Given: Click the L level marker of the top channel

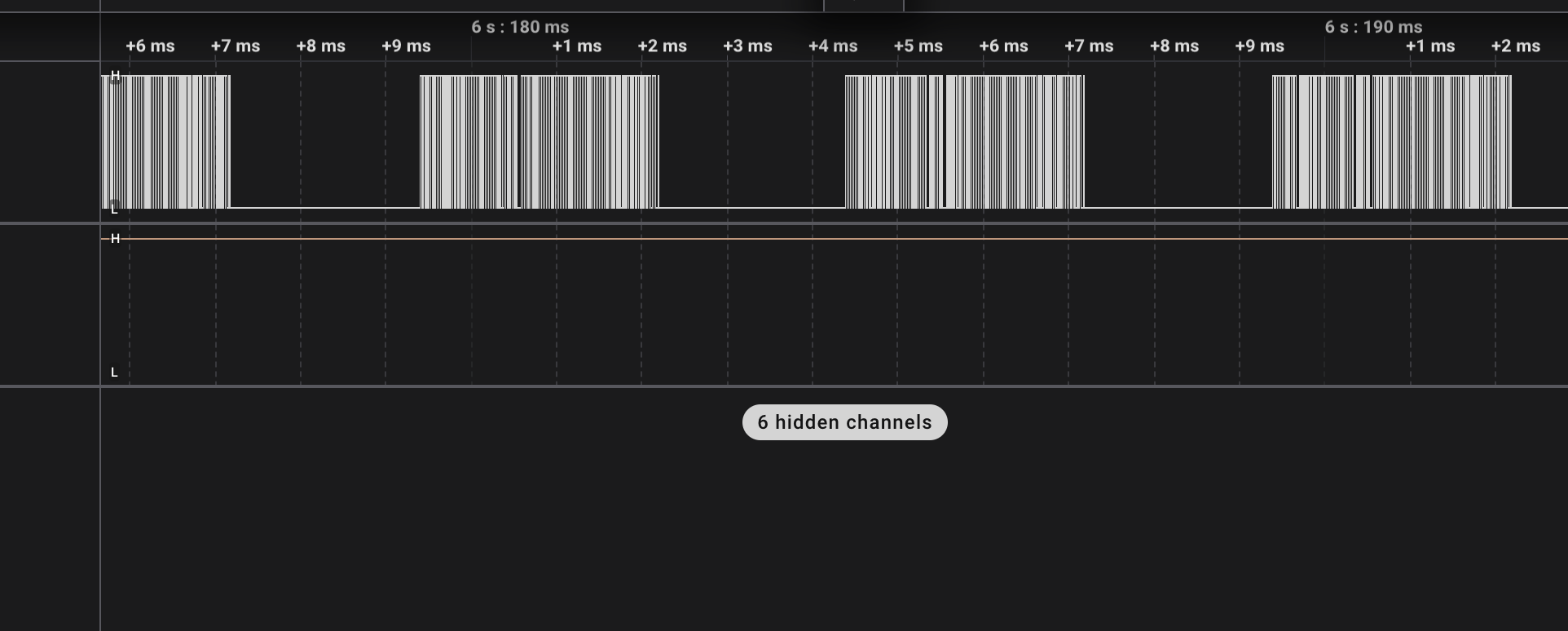Looking at the screenshot, I should point(114,208).
